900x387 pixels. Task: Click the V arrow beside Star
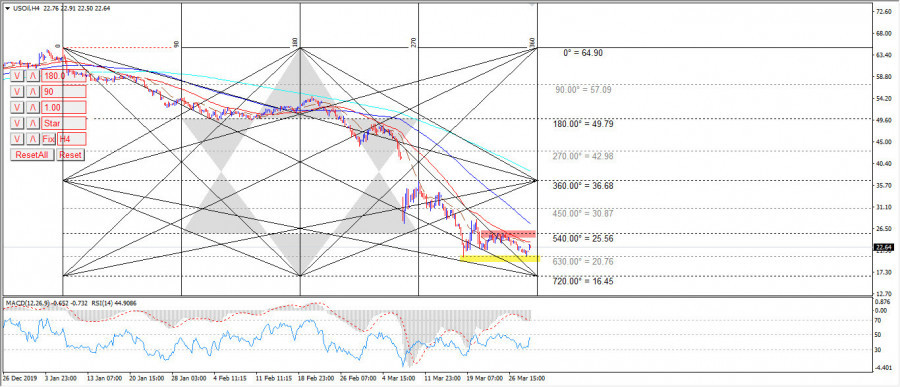pos(17,123)
